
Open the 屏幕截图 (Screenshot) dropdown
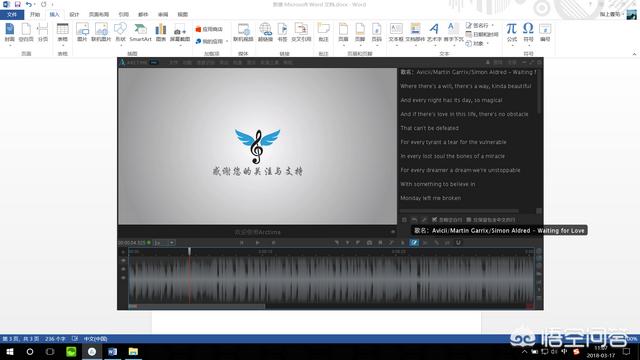tap(180, 33)
